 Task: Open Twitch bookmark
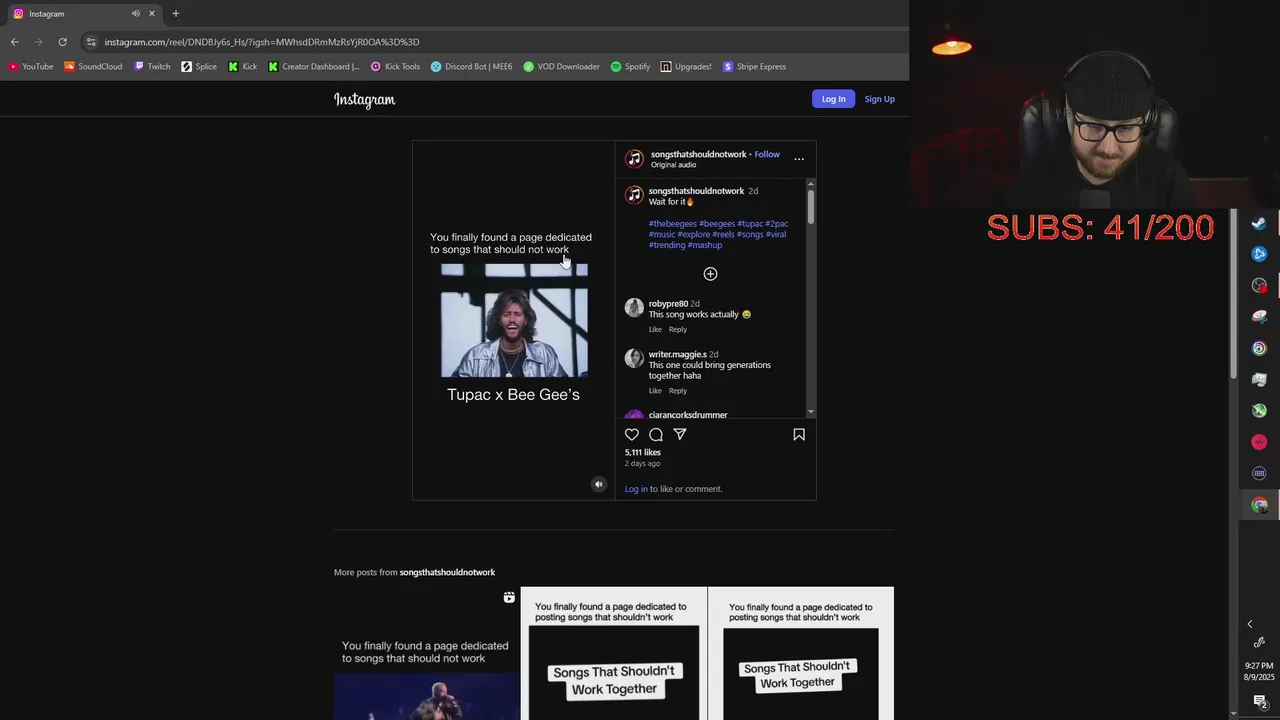coord(152,67)
